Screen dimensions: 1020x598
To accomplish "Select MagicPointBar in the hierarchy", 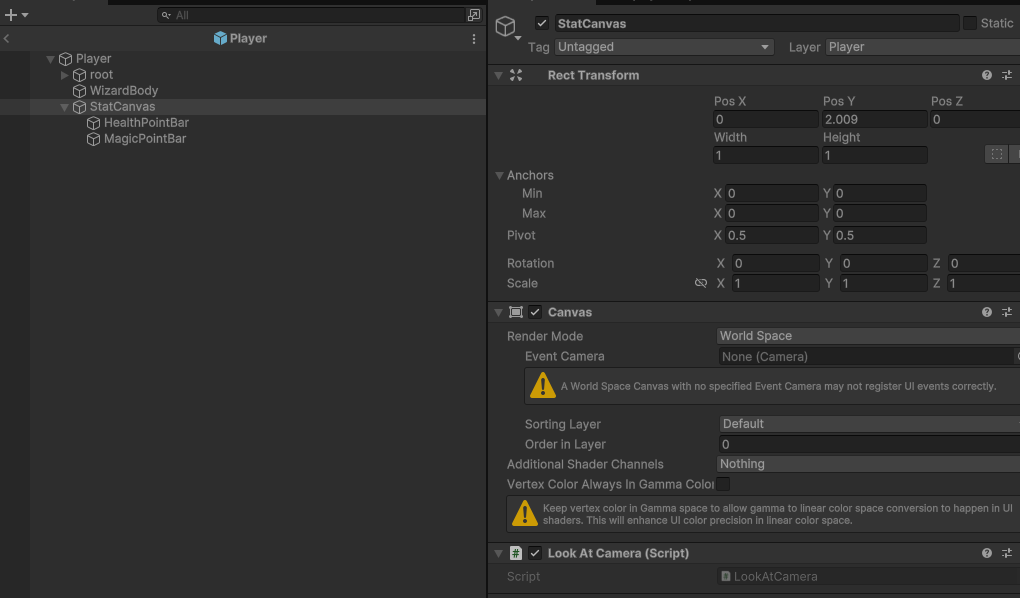I will coord(144,139).
